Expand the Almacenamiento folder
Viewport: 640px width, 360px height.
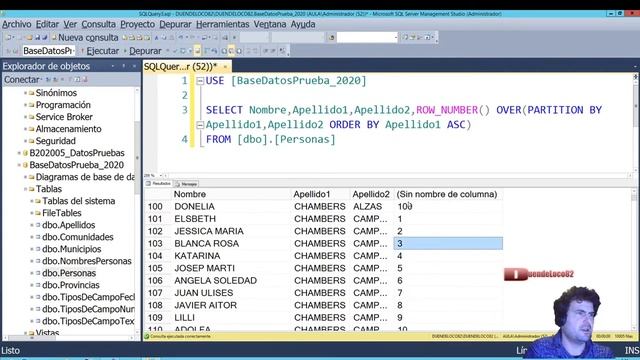(25, 129)
